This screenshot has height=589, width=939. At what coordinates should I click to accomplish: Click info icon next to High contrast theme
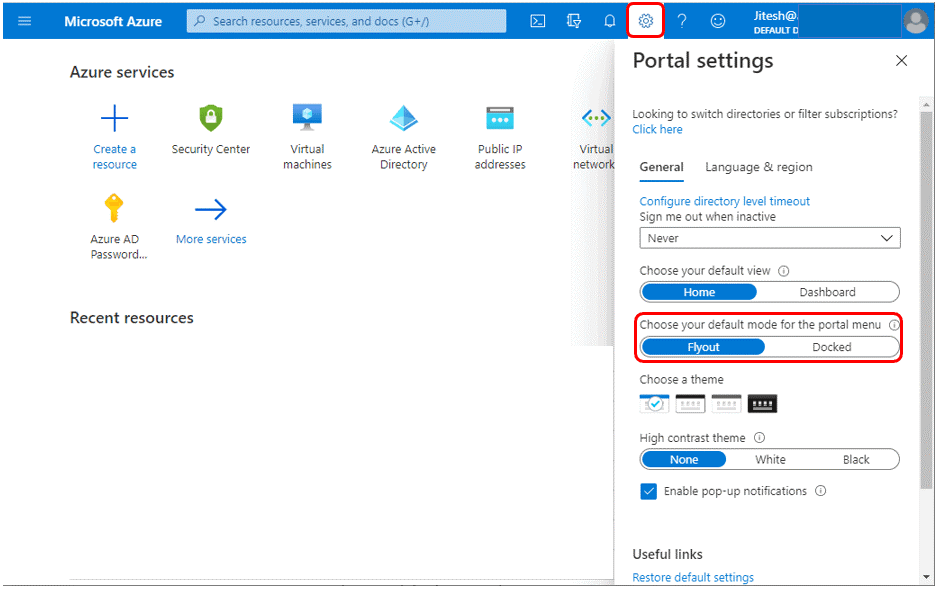[x=759, y=438]
